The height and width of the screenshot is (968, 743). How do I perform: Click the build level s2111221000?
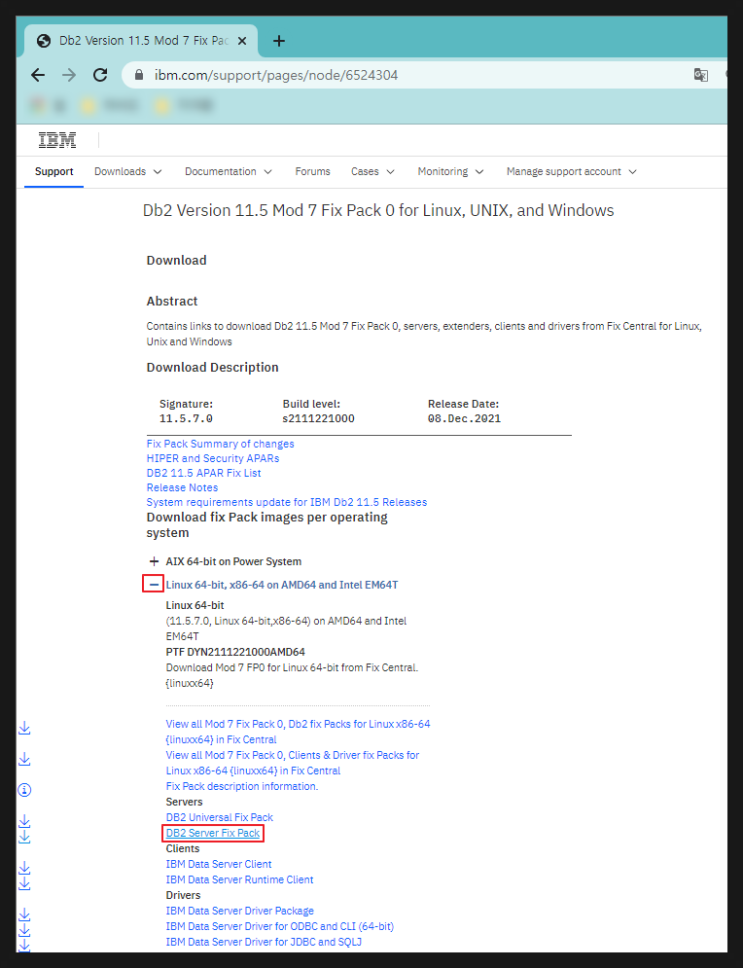(x=318, y=419)
